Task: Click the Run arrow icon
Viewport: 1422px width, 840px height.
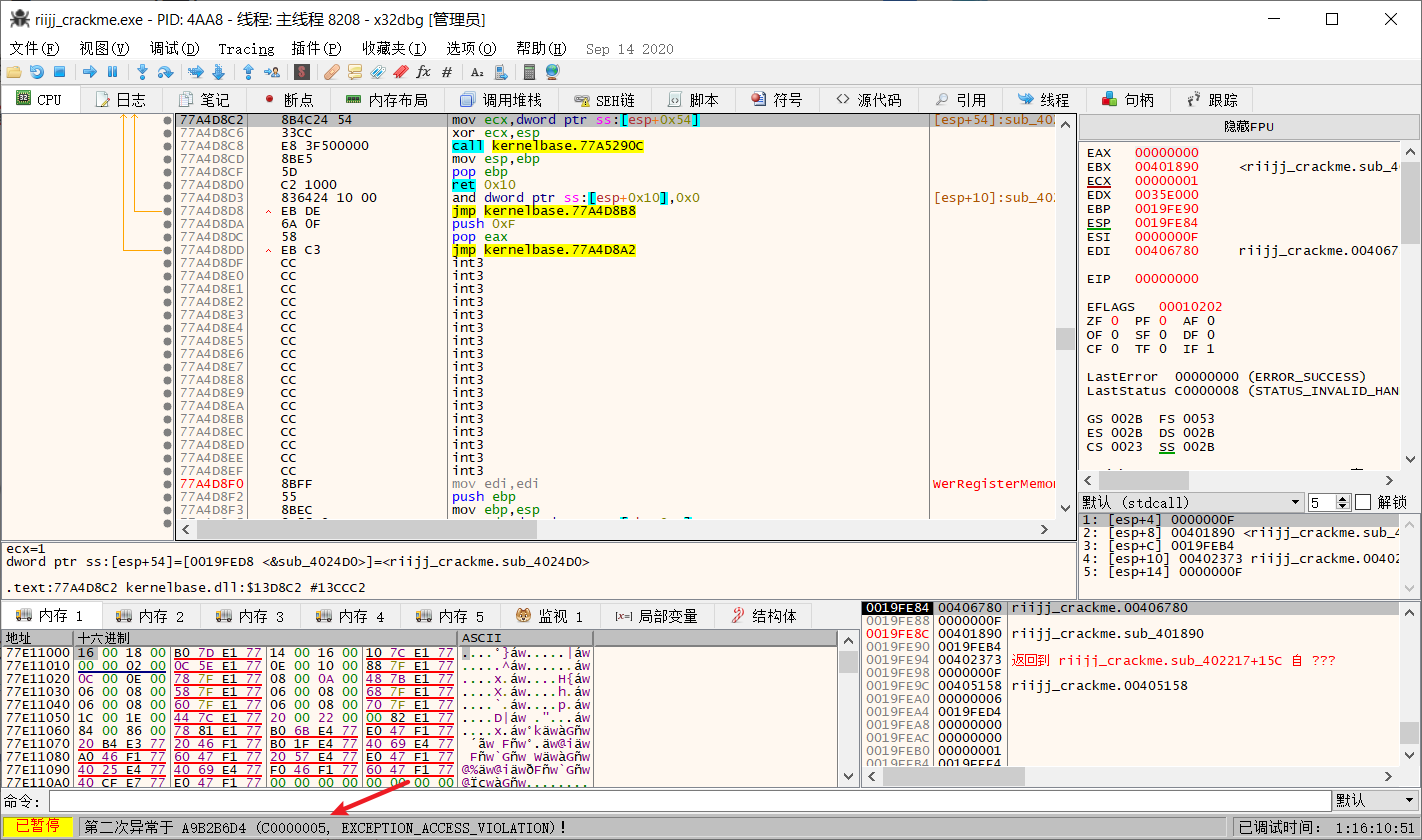Action: [x=90, y=72]
